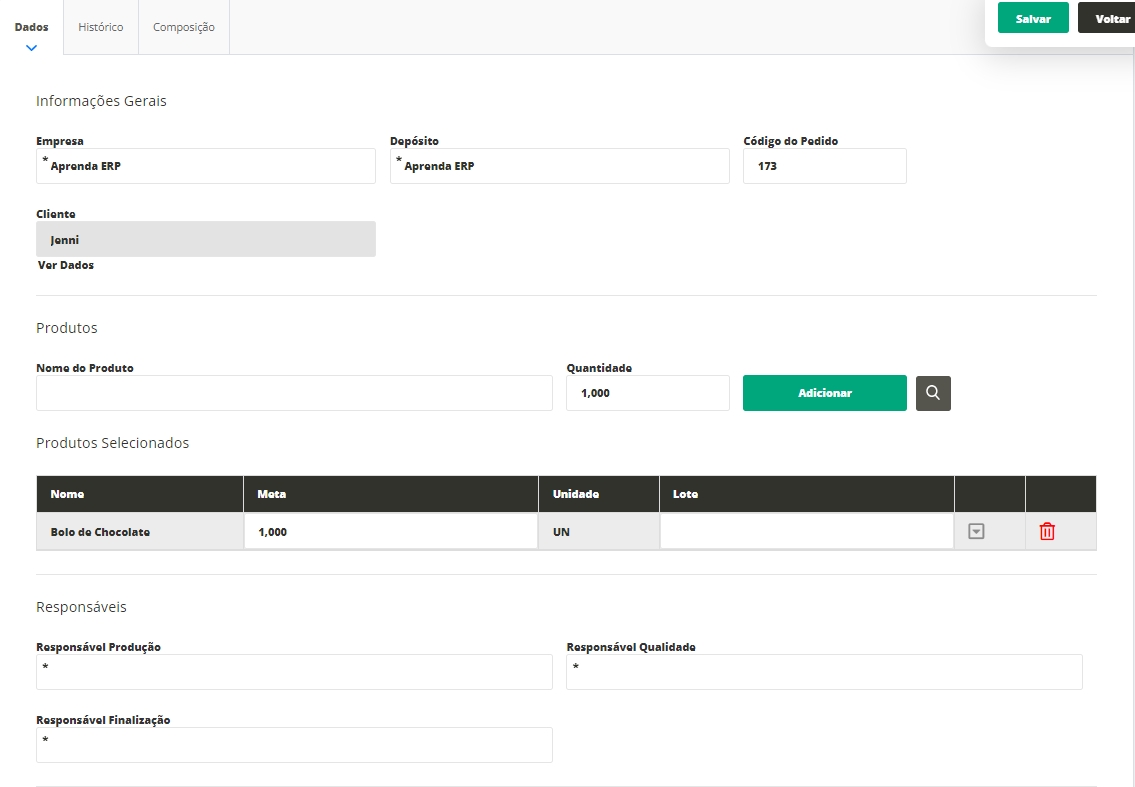Focus the Responsável Produção field

(x=294, y=672)
